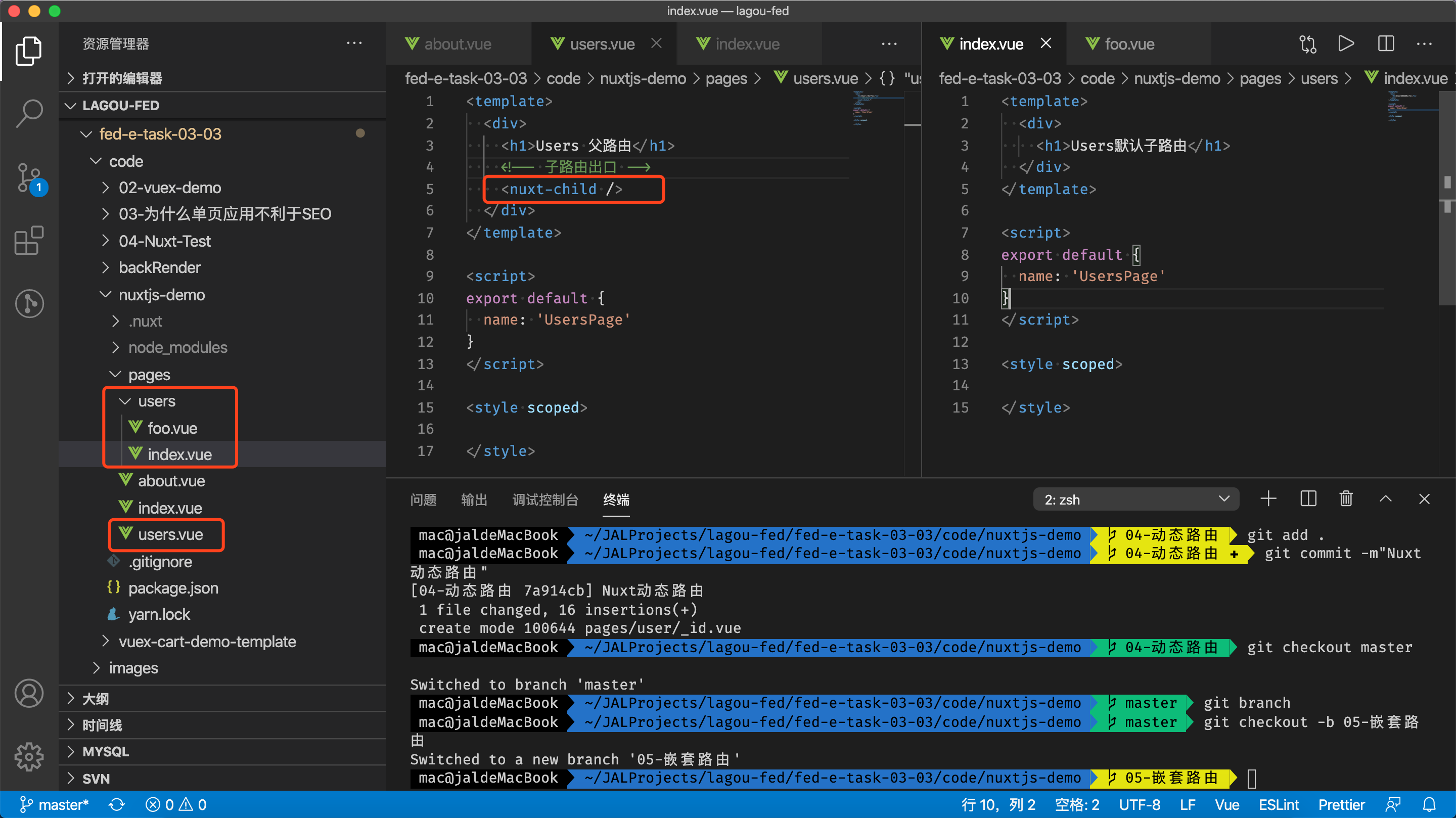Switch to the foo.vue tab

[x=1129, y=44]
